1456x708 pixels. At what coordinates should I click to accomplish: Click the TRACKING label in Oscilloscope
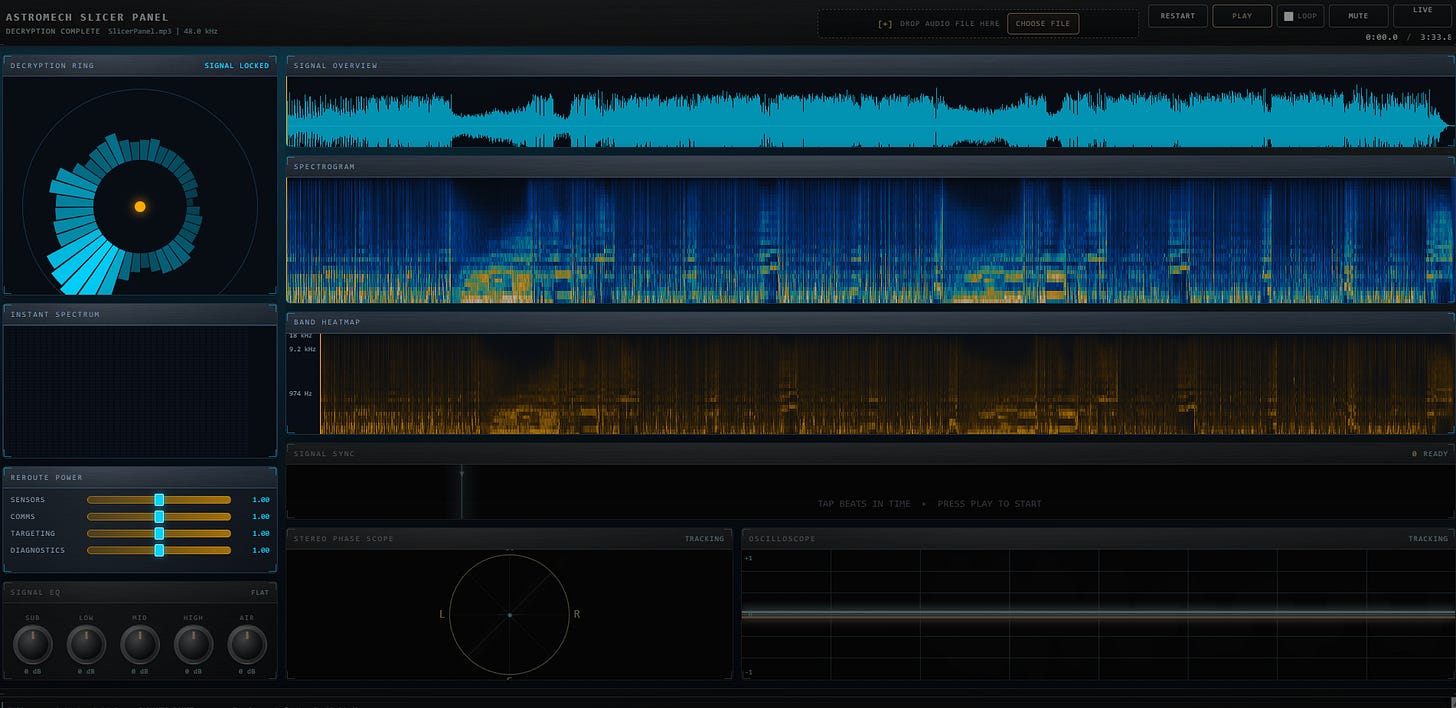(1428, 539)
